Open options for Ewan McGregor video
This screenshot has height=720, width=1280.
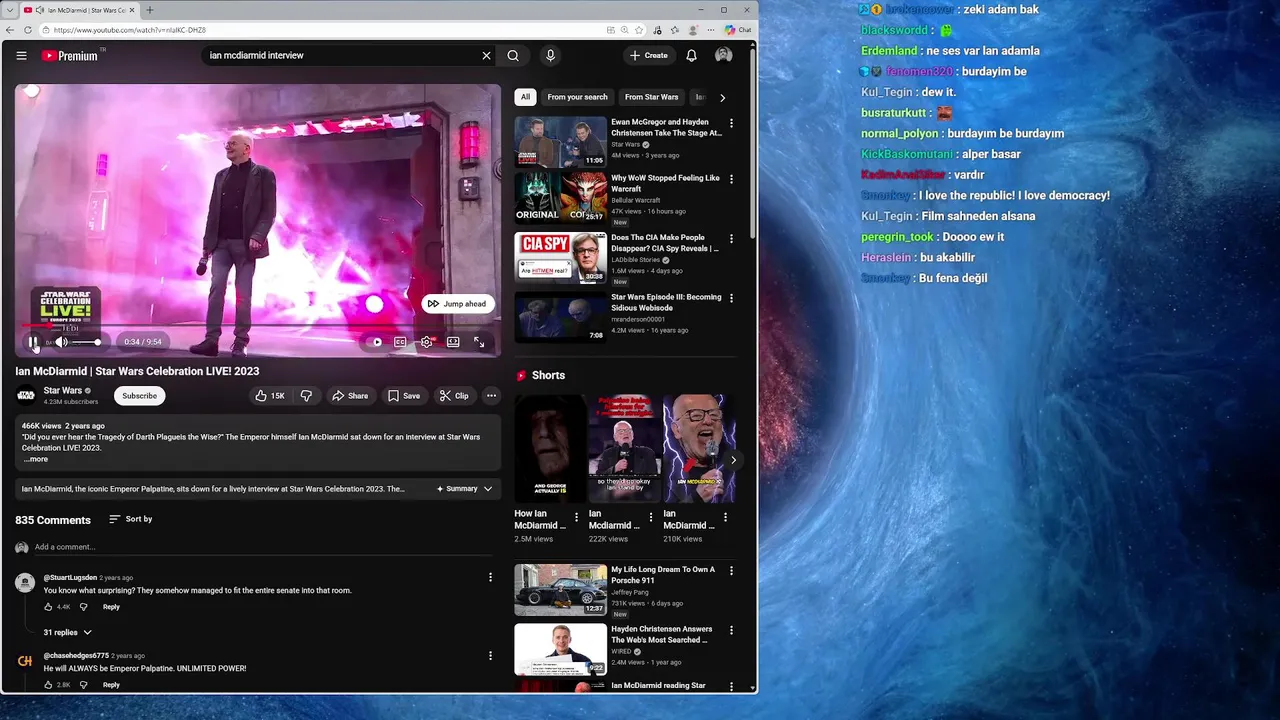pos(731,123)
